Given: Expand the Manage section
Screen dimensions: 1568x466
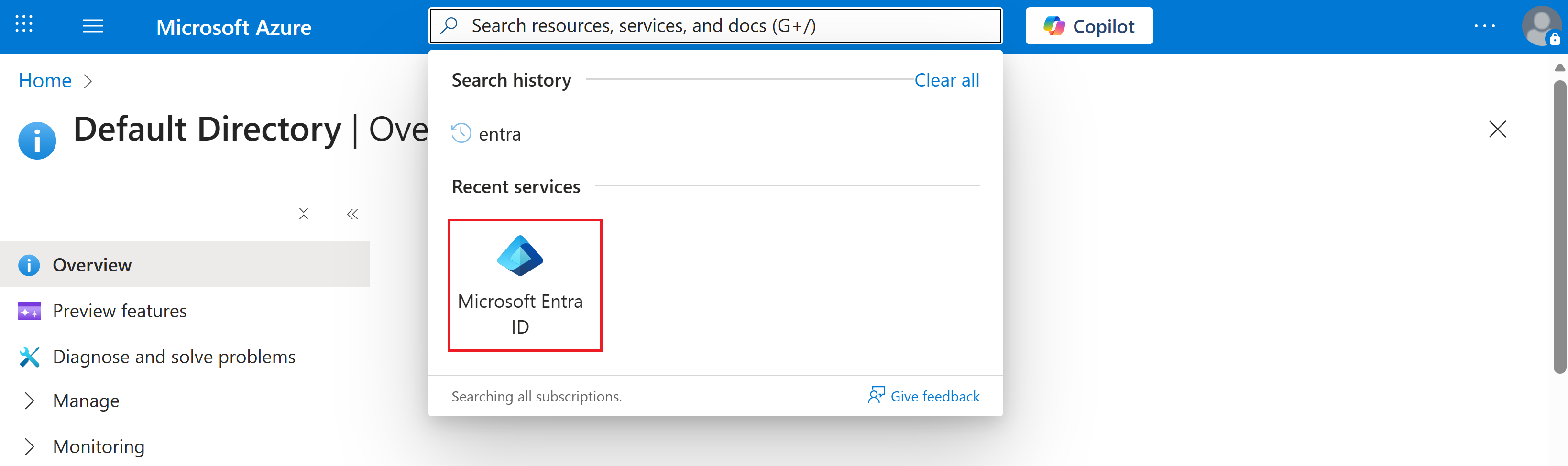Looking at the screenshot, I should [x=86, y=401].
